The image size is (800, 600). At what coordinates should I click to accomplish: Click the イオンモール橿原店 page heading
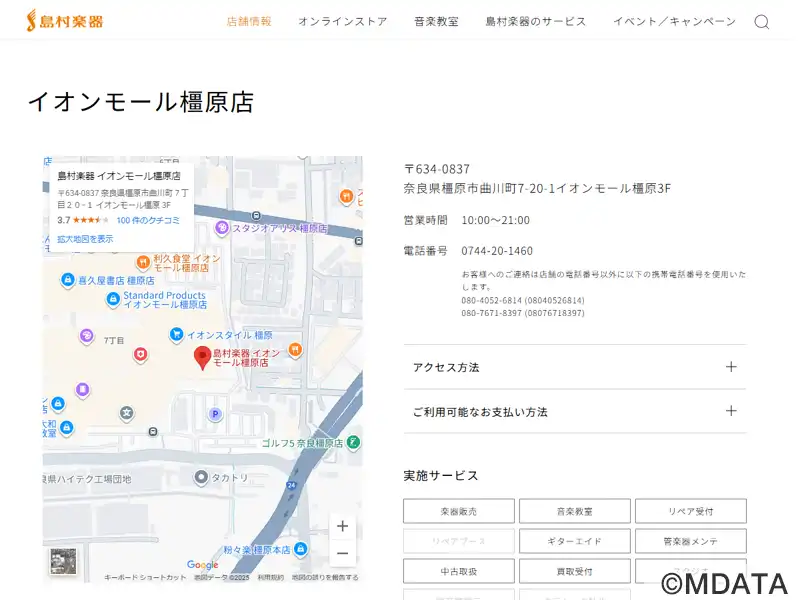point(141,102)
